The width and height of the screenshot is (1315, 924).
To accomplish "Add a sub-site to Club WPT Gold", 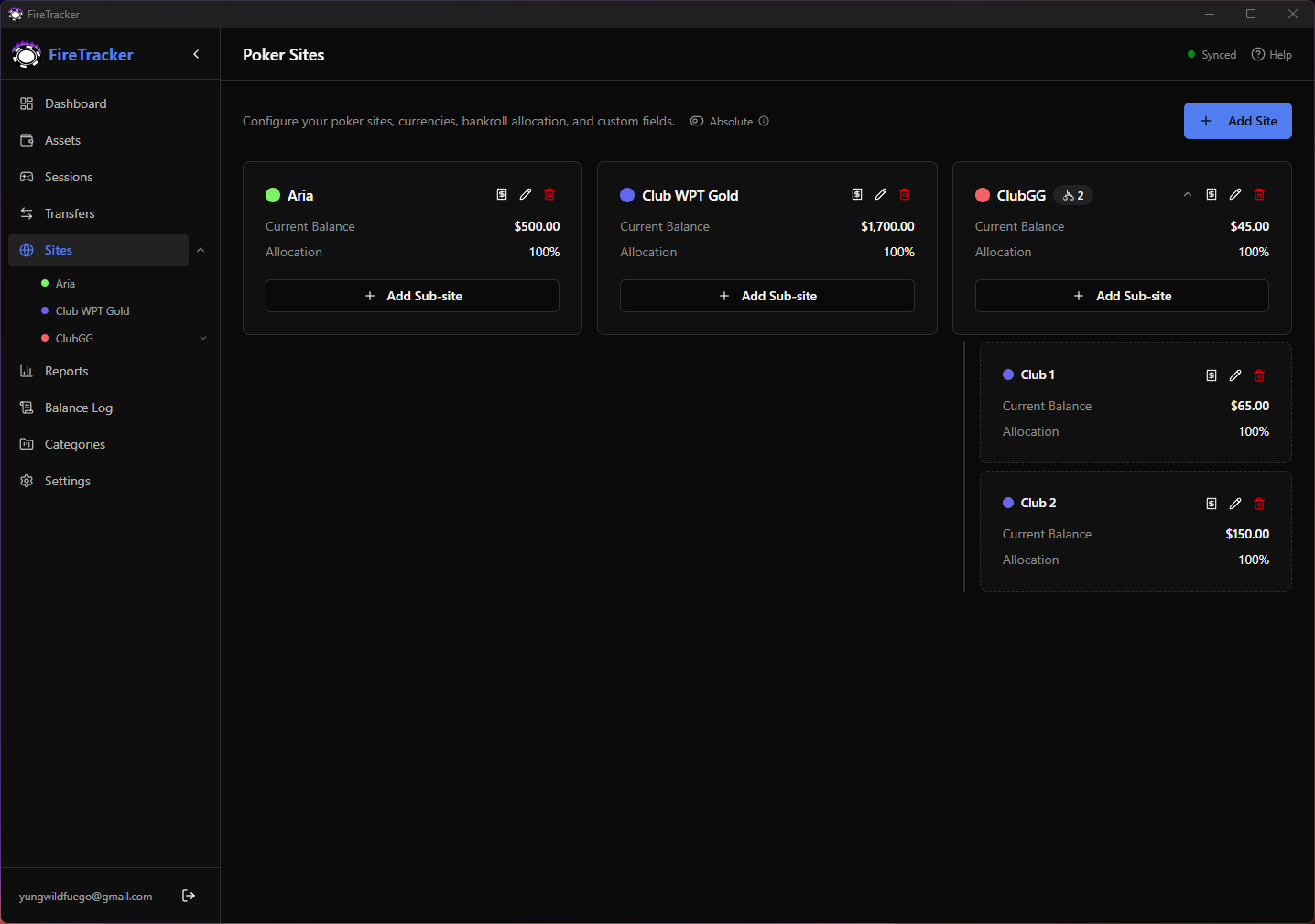I will coord(767,296).
